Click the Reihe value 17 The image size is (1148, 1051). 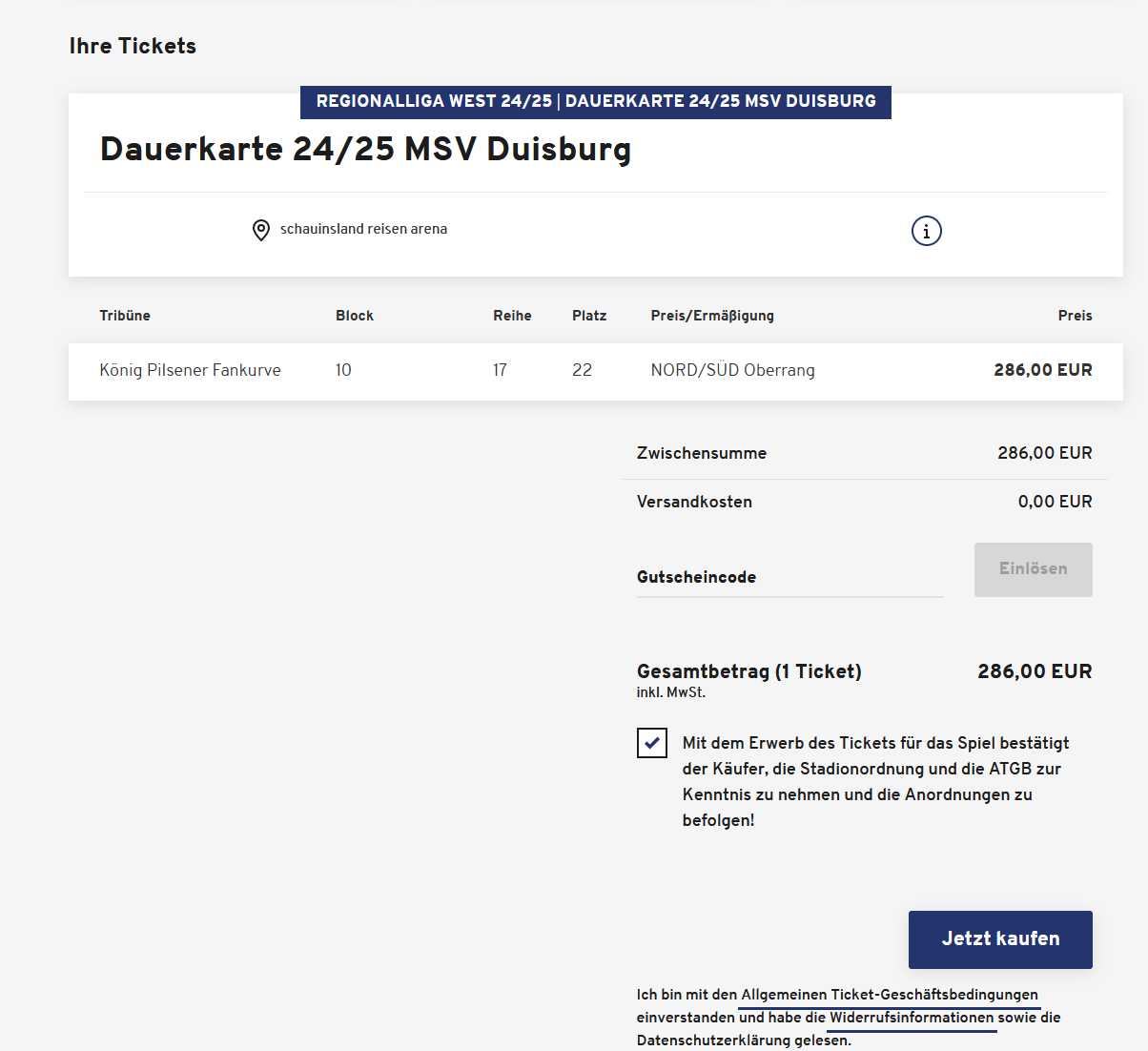(x=500, y=370)
